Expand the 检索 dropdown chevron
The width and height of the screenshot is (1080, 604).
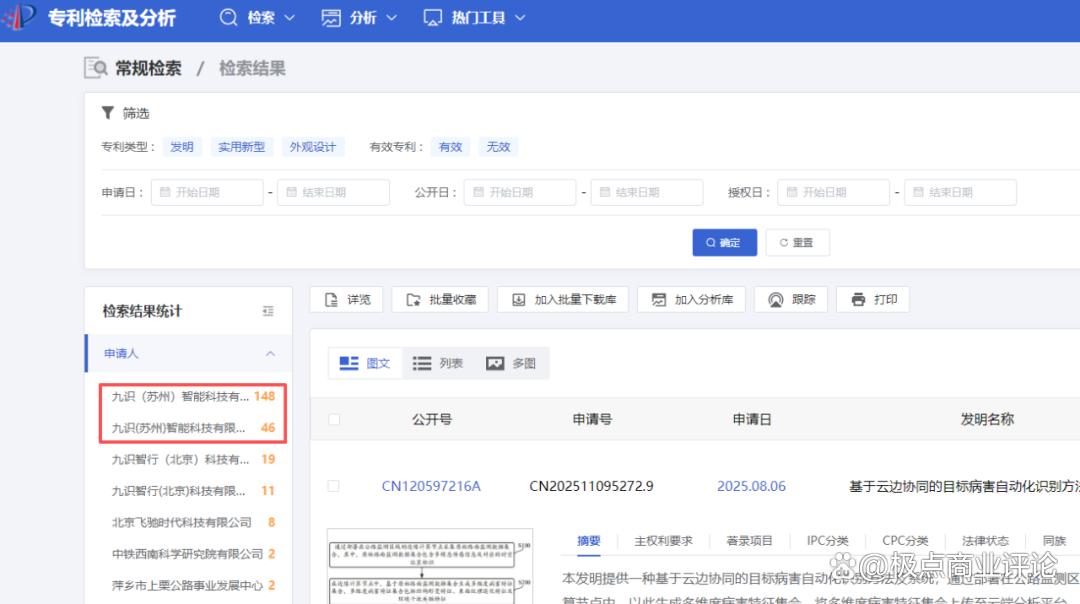pyautogui.click(x=289, y=18)
